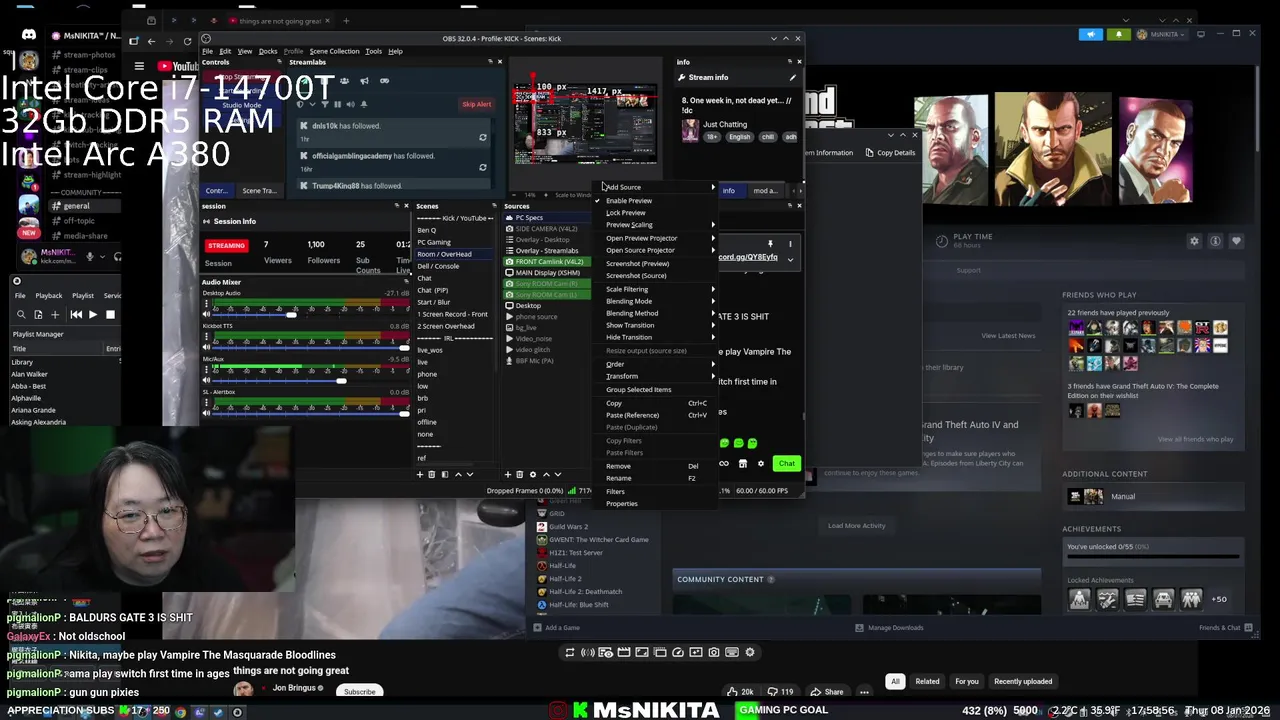The width and height of the screenshot is (1280, 720).
Task: Click the loop icon in the bottom toolbar
Action: [570, 652]
